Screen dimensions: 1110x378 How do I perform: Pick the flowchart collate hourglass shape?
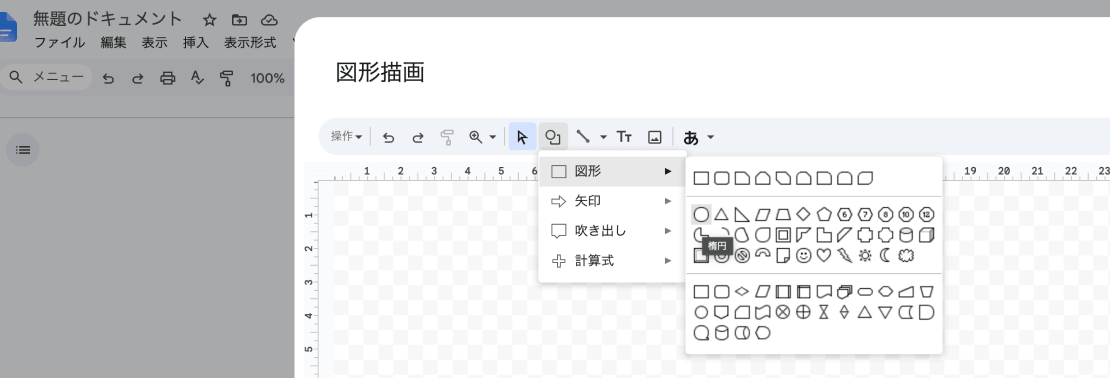pos(824,312)
